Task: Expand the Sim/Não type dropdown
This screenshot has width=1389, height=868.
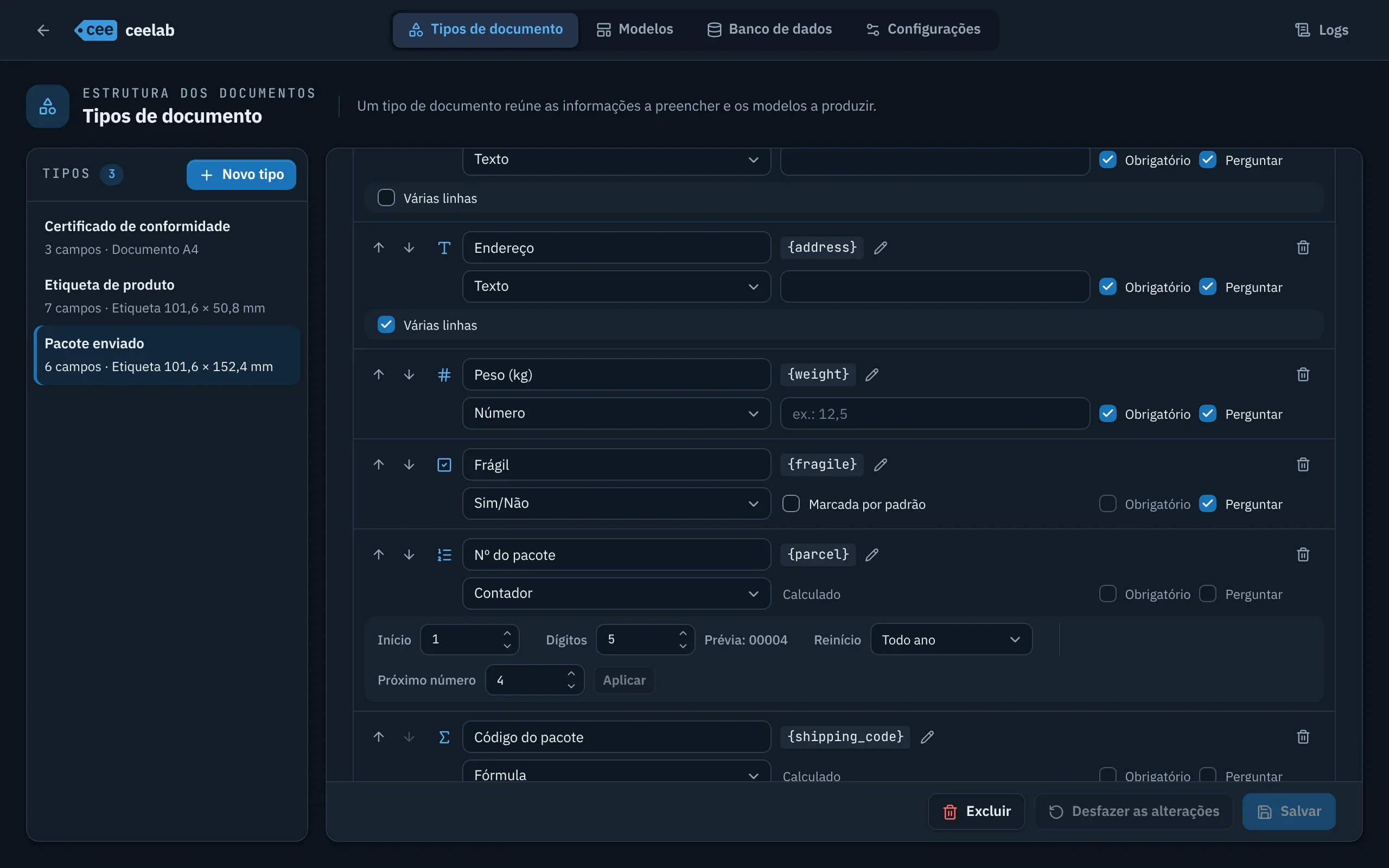Action: [x=616, y=503]
